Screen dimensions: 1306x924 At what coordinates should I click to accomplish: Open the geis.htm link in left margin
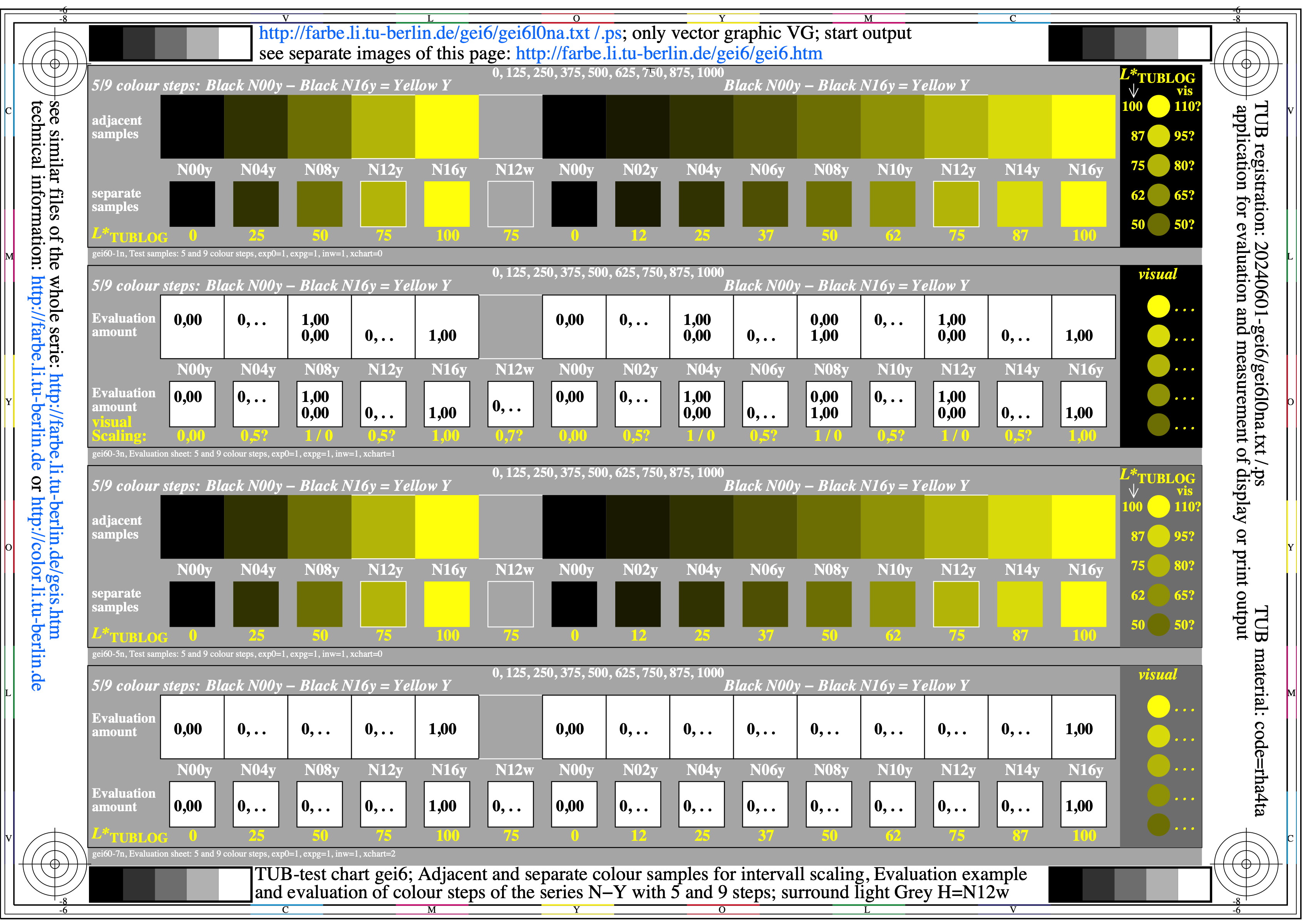point(55,506)
